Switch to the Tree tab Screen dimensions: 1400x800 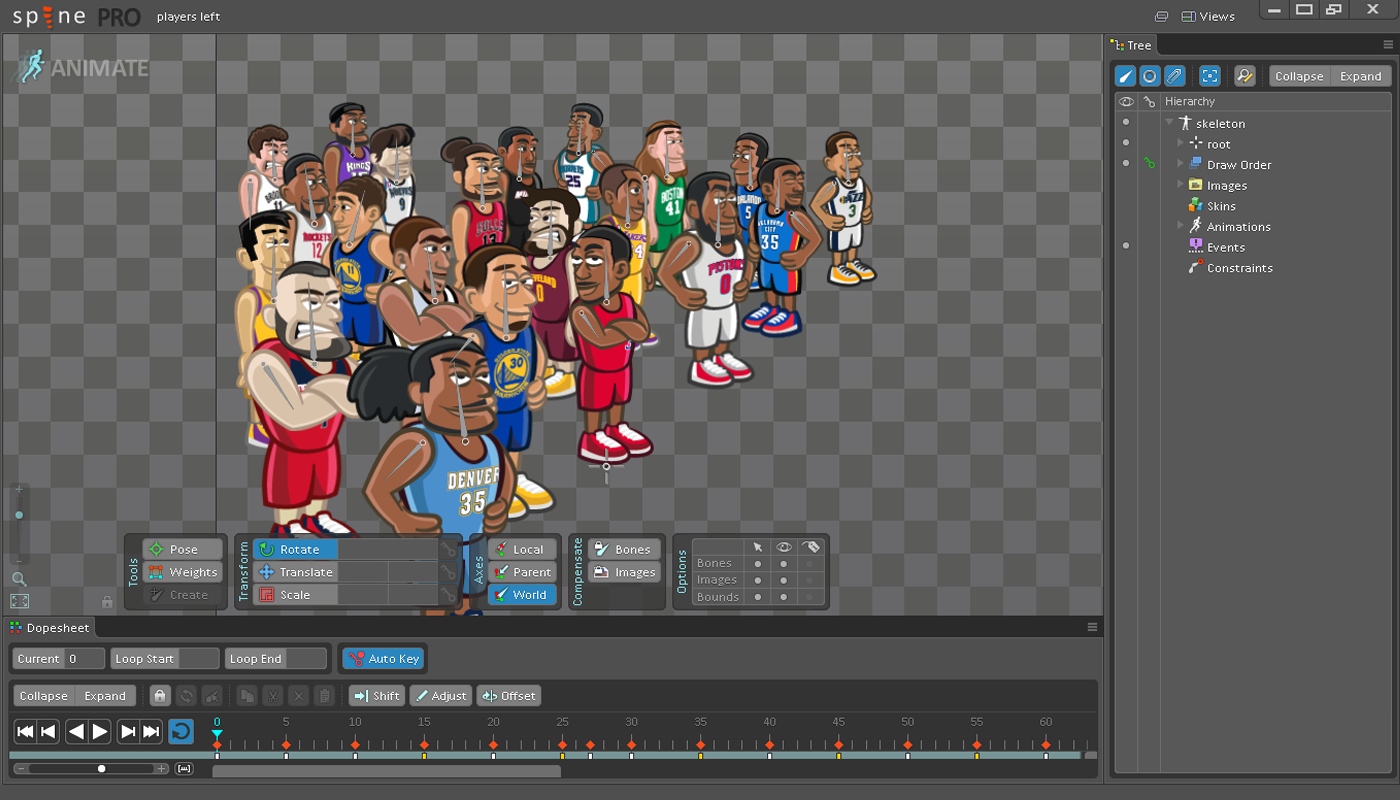(1131, 45)
